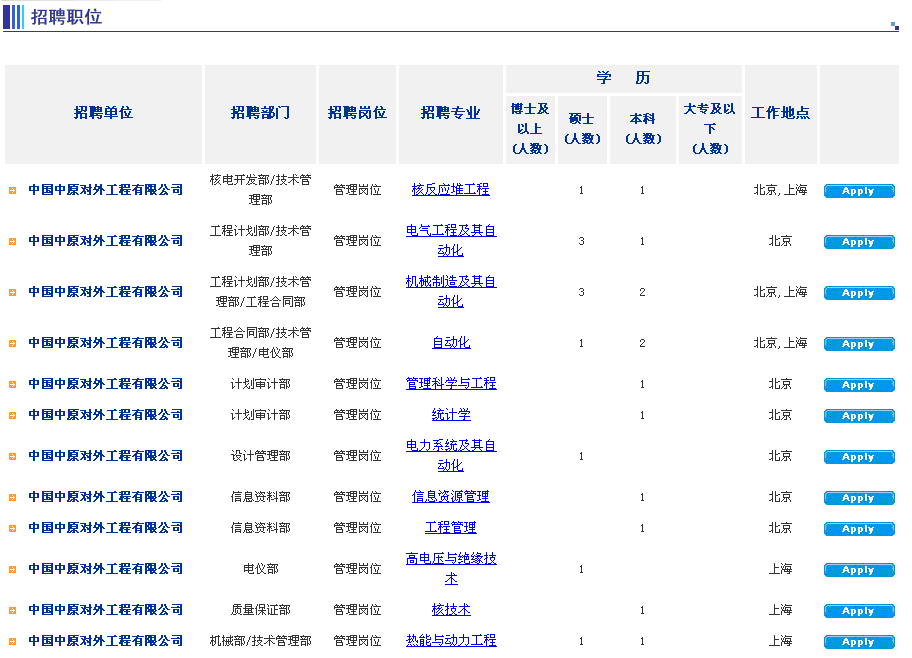Image resolution: width=912 pixels, height=658 pixels.
Task: Click company name in 机械制造及其自动化 row
Action: tap(105, 292)
